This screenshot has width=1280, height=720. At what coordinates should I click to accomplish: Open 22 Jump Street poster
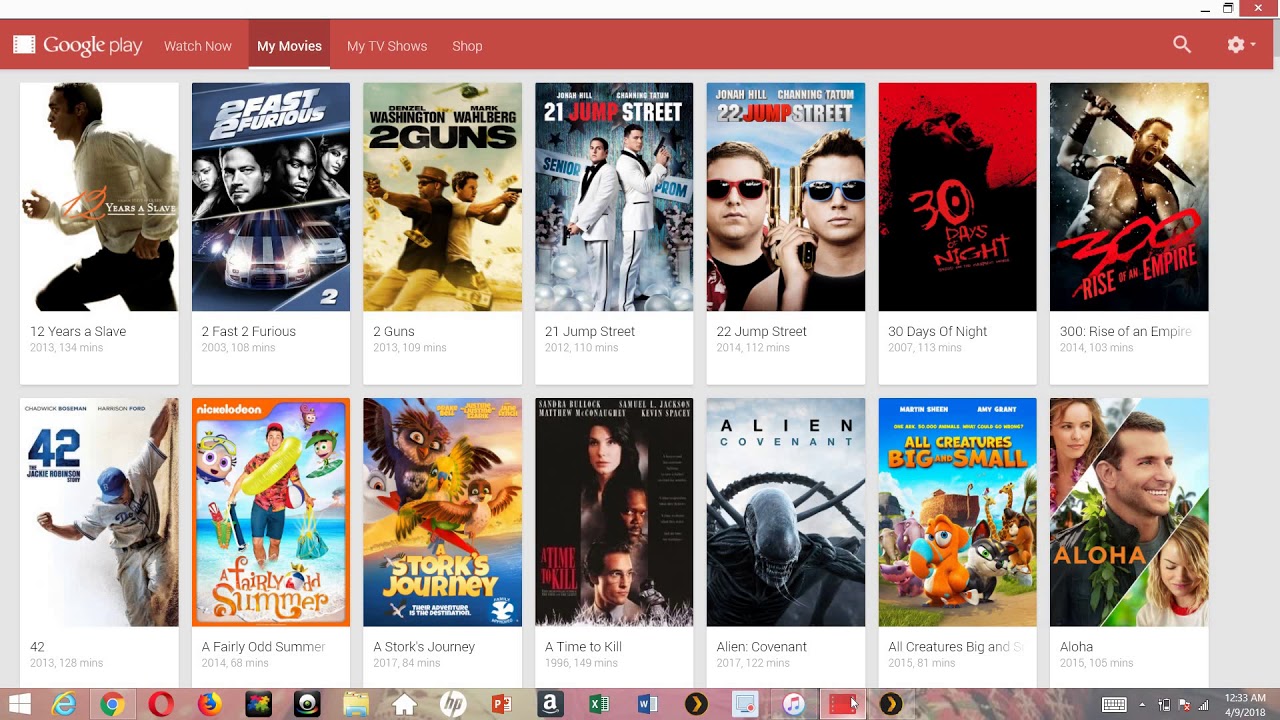pyautogui.click(x=786, y=197)
